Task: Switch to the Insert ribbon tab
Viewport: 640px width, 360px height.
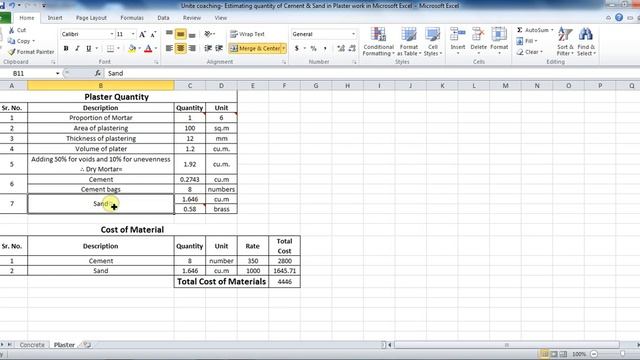Action: (x=55, y=18)
